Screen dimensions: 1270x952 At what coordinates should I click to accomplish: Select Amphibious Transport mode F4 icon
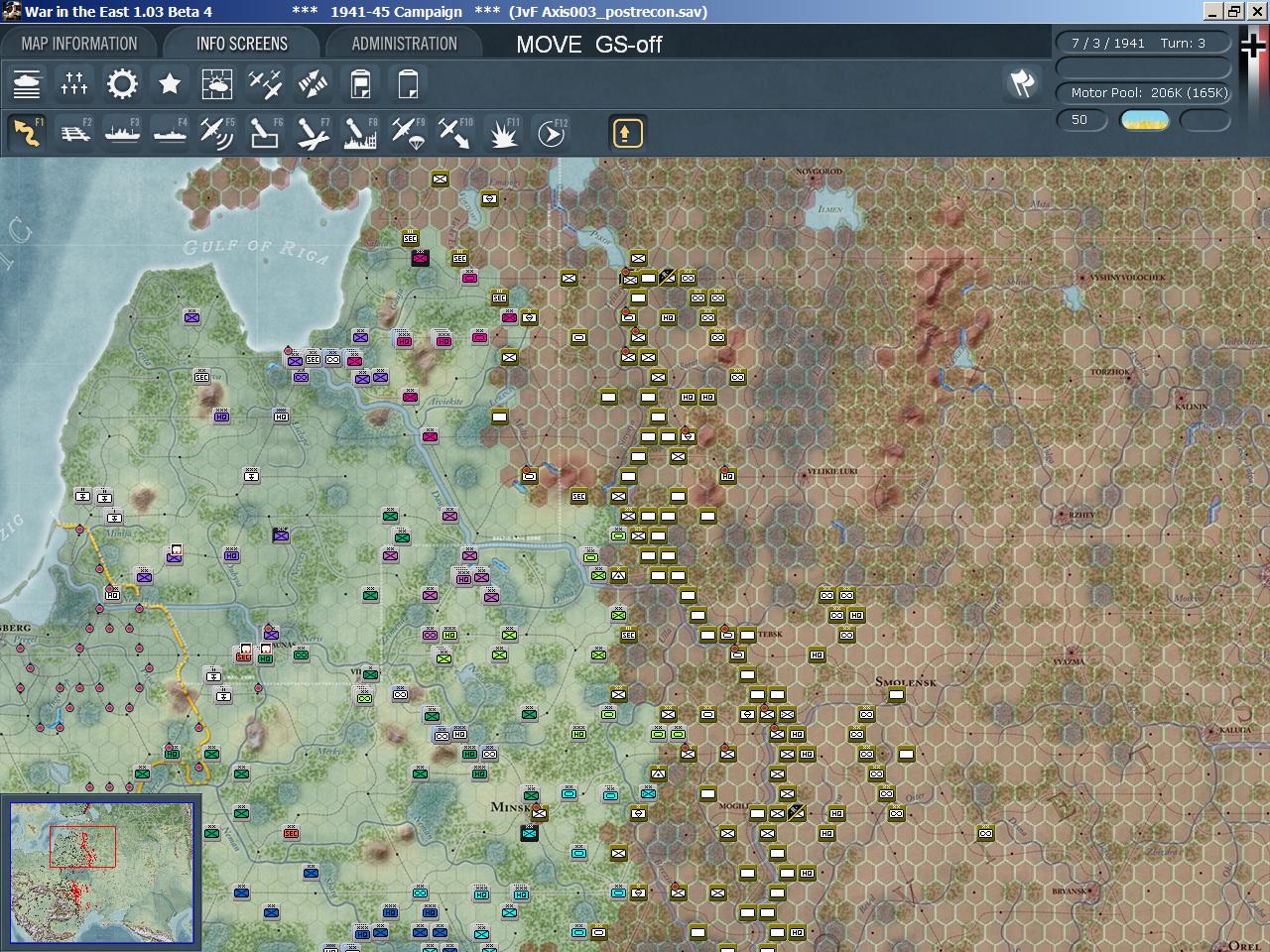170,133
